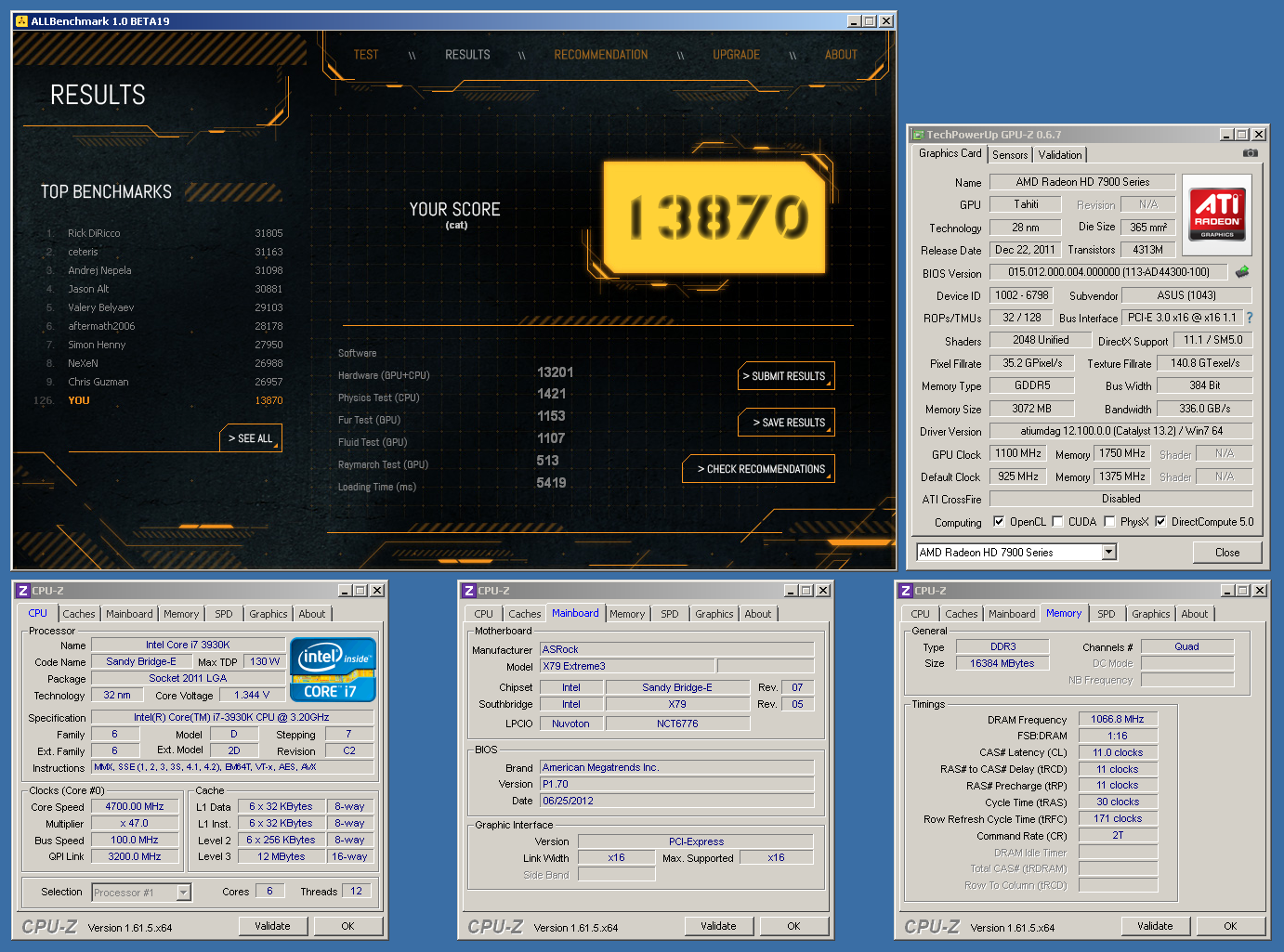Viewport: 1284px width, 952px height.
Task: Click SEE ALL under top benchmarks
Action: pyautogui.click(x=251, y=438)
